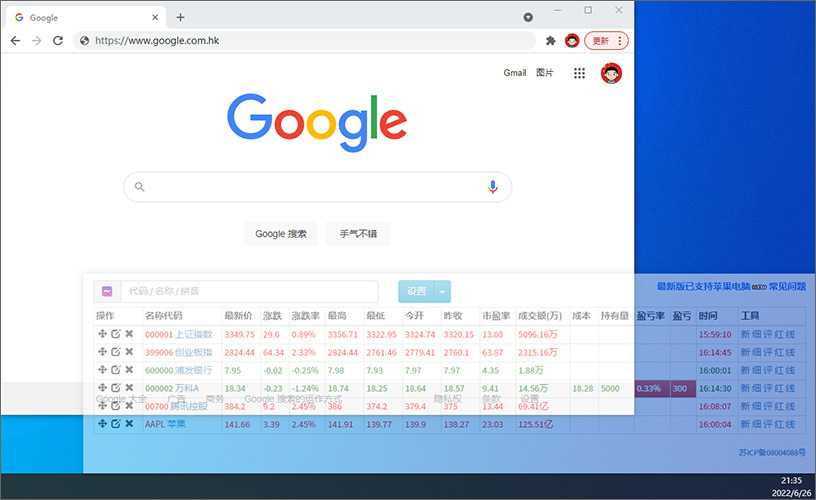Delete the 000001 上证指数 row
The width and height of the screenshot is (816, 500).
pyautogui.click(x=129, y=334)
